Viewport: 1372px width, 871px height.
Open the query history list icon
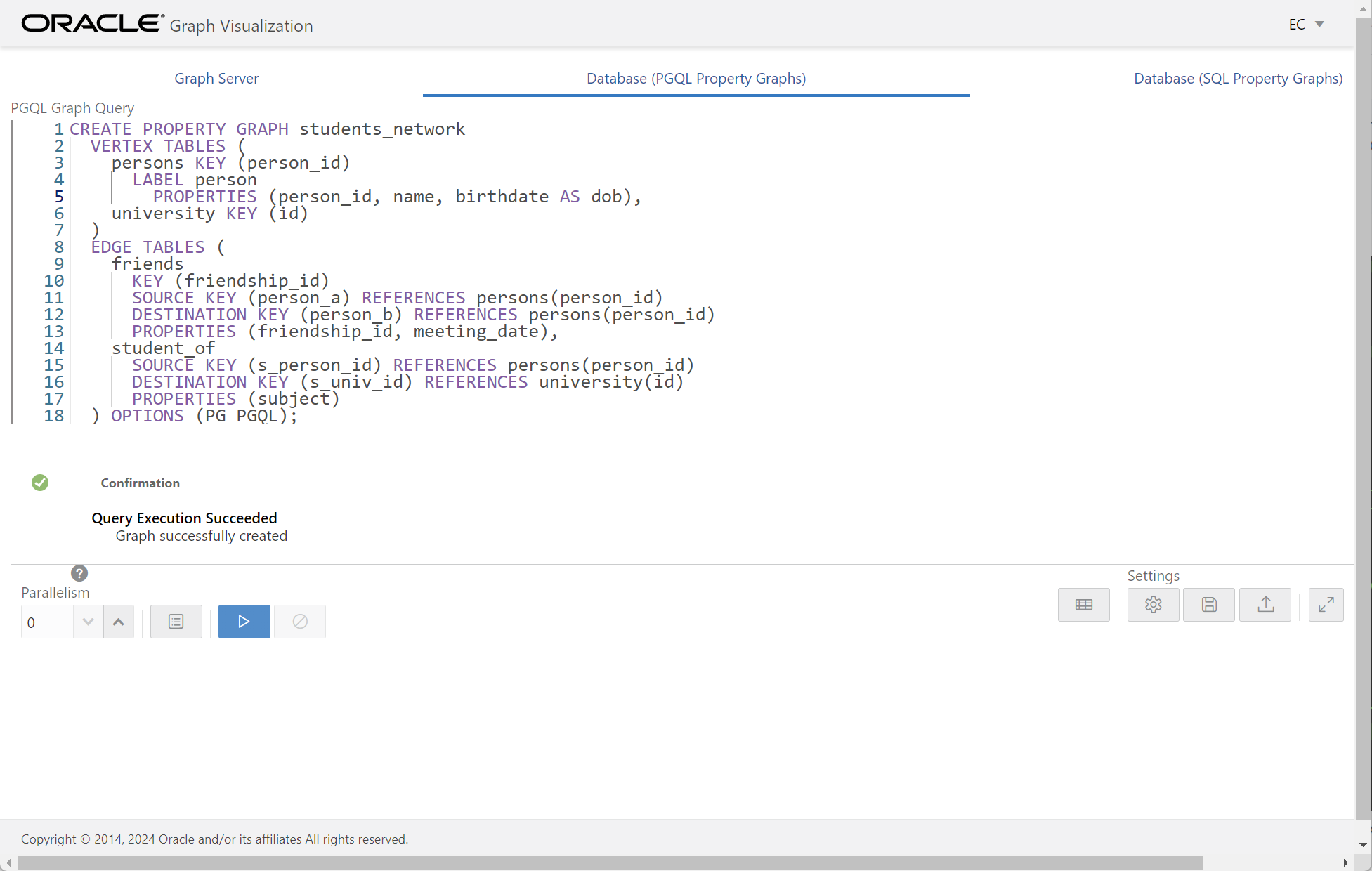[176, 622]
